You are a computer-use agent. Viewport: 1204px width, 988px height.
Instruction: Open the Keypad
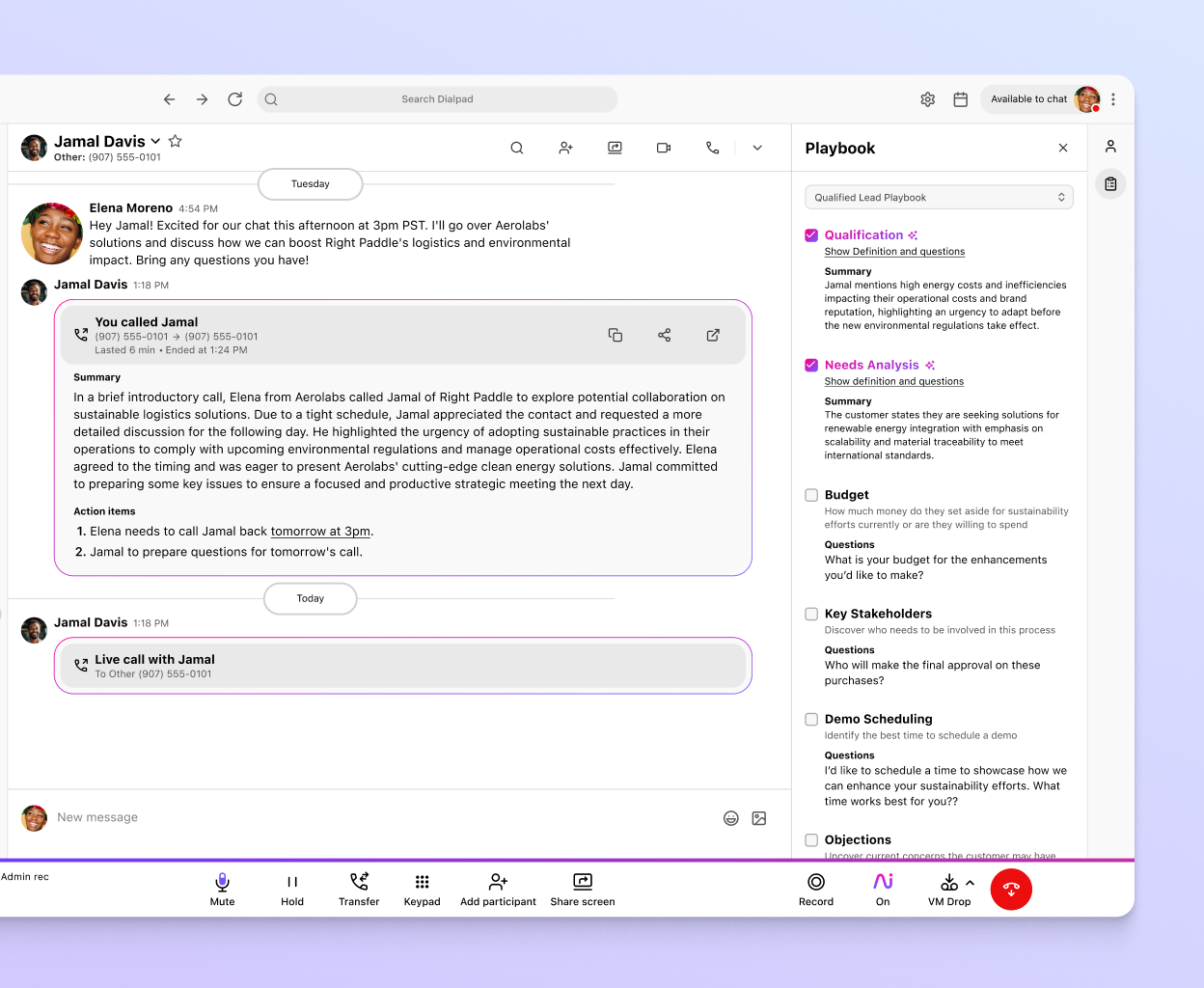coord(422,889)
